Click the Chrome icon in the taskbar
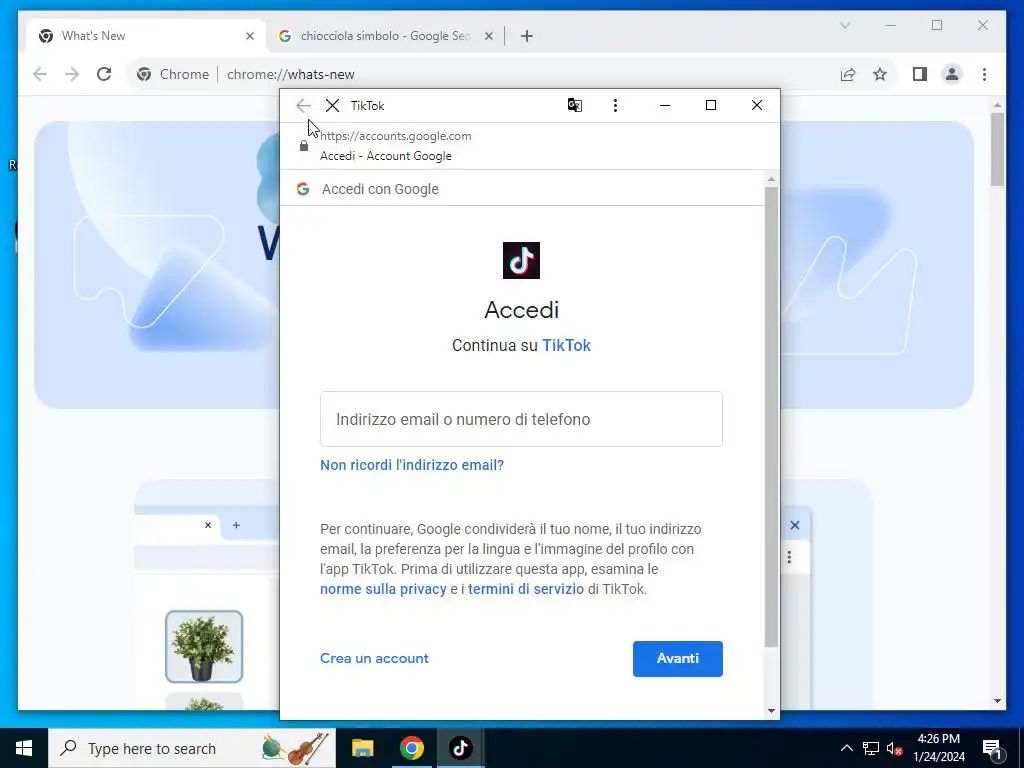 pos(411,748)
